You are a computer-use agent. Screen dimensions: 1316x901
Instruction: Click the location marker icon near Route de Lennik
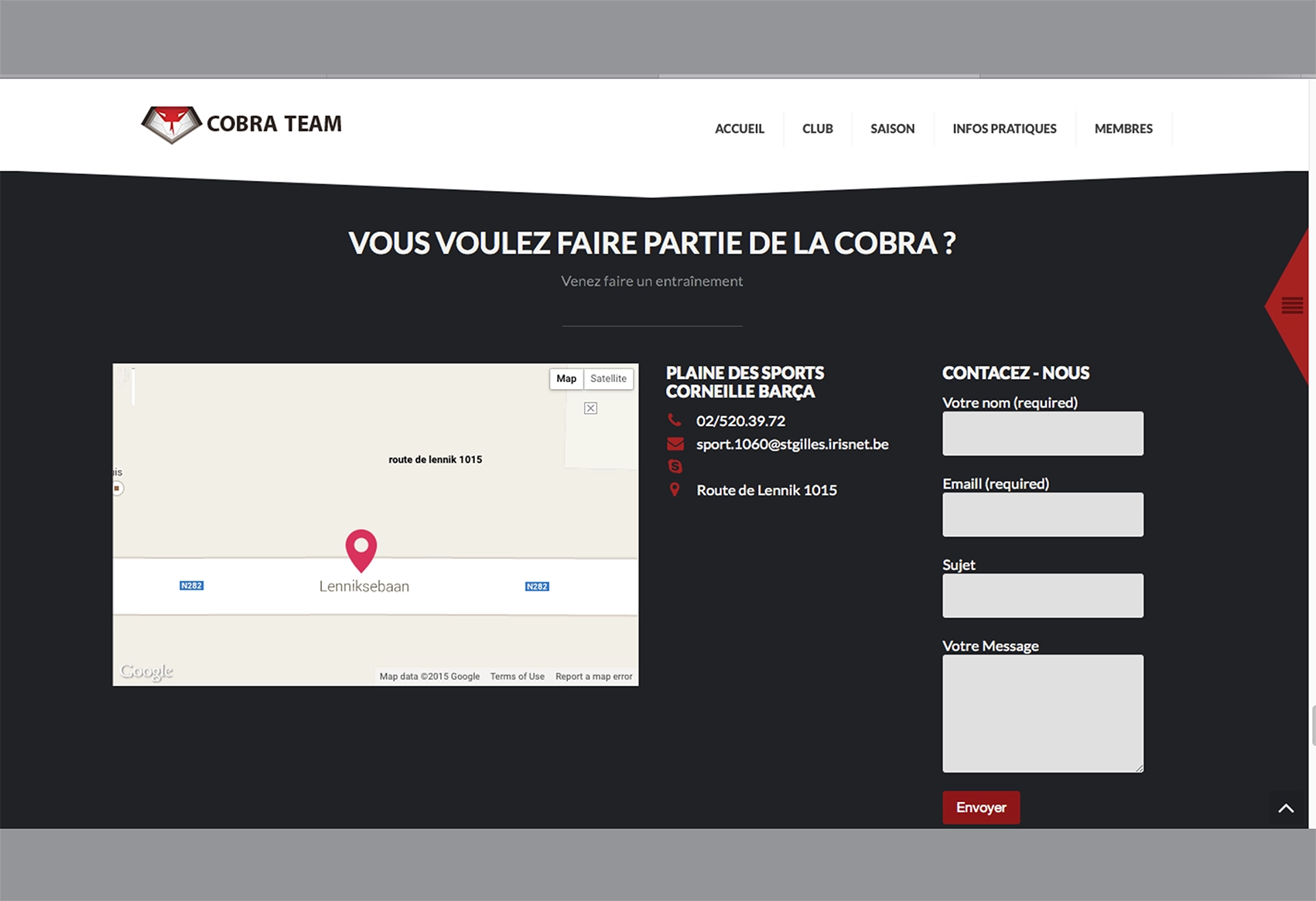(675, 490)
